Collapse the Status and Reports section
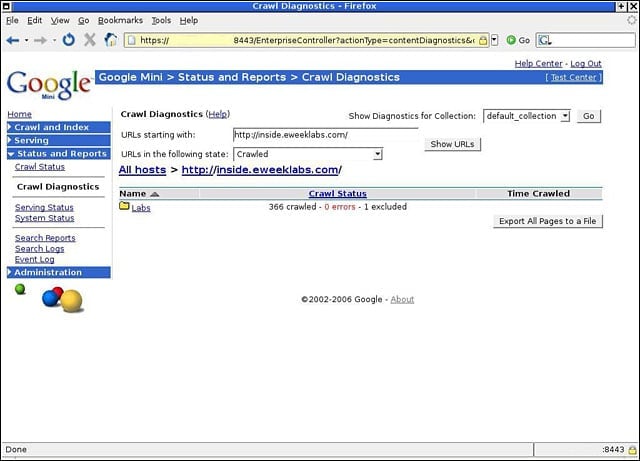640x461 pixels. pos(59,154)
